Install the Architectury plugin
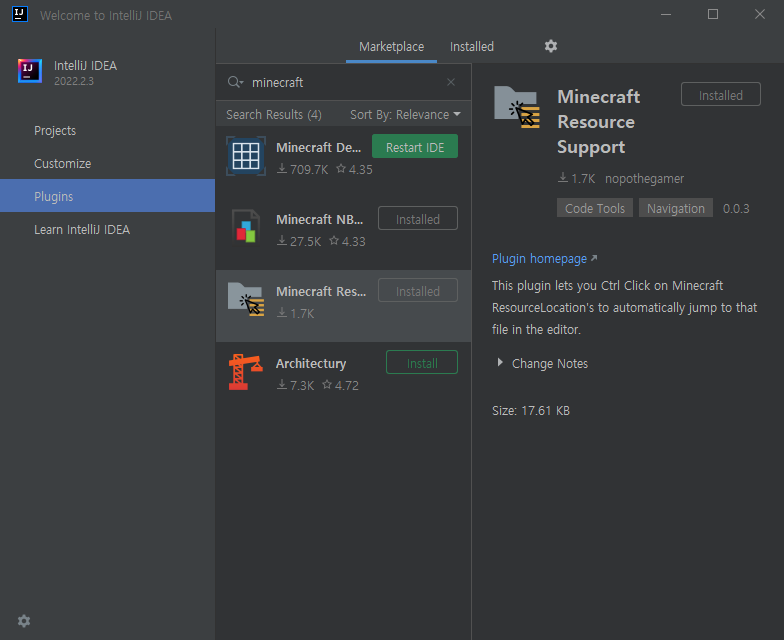The image size is (784, 640). coord(422,362)
